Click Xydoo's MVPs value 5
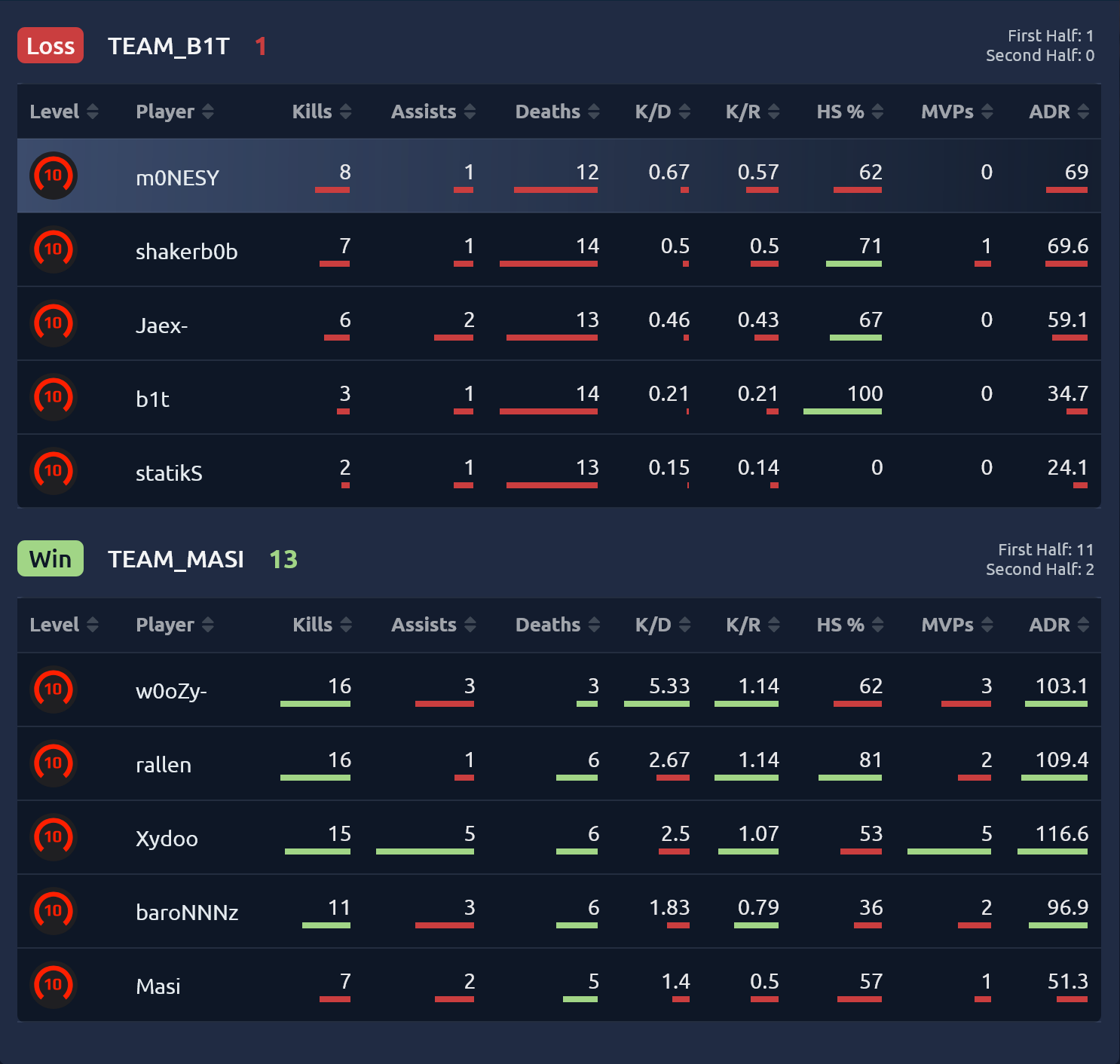 (x=987, y=833)
